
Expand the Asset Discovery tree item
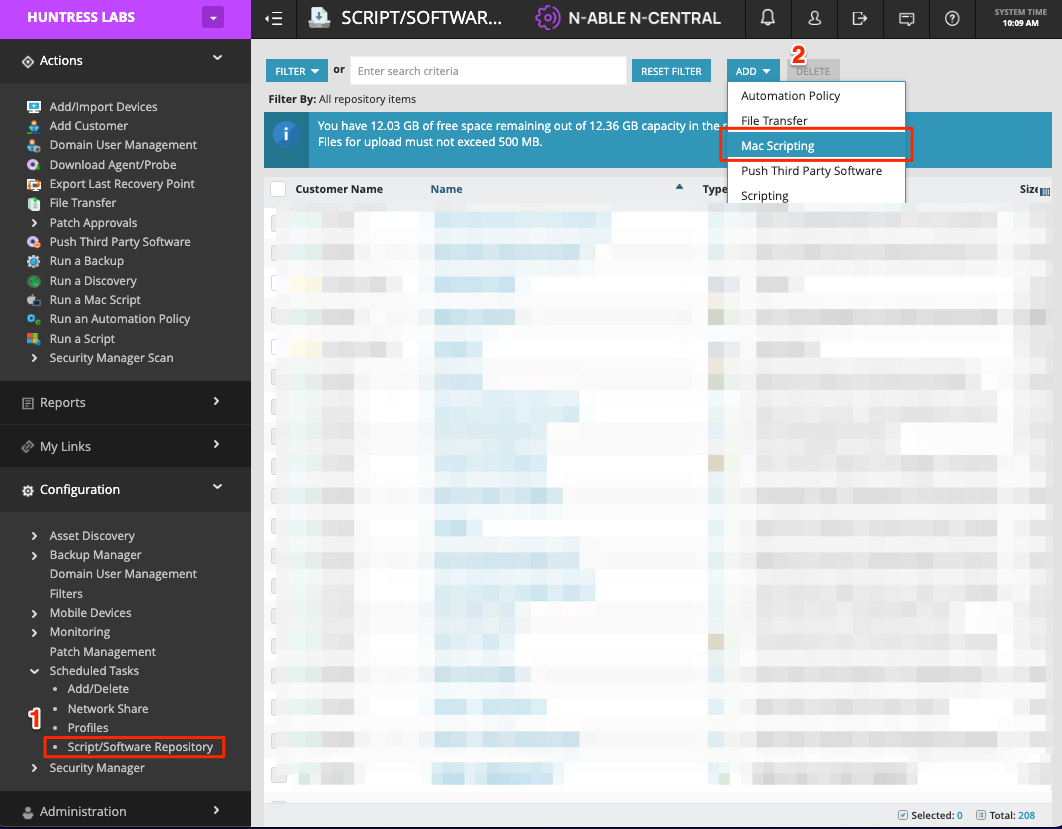(x=34, y=536)
